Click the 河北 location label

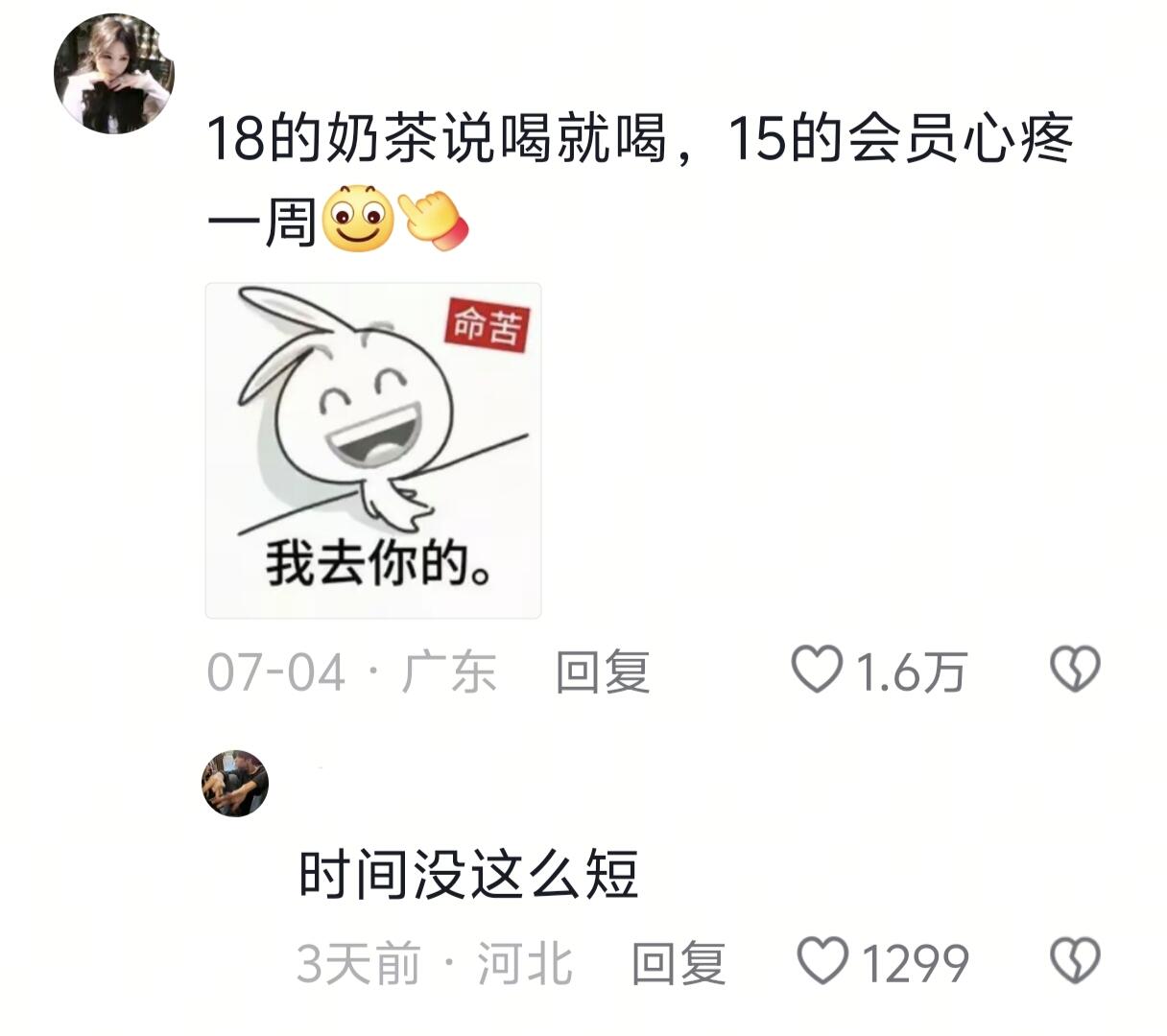[525, 963]
